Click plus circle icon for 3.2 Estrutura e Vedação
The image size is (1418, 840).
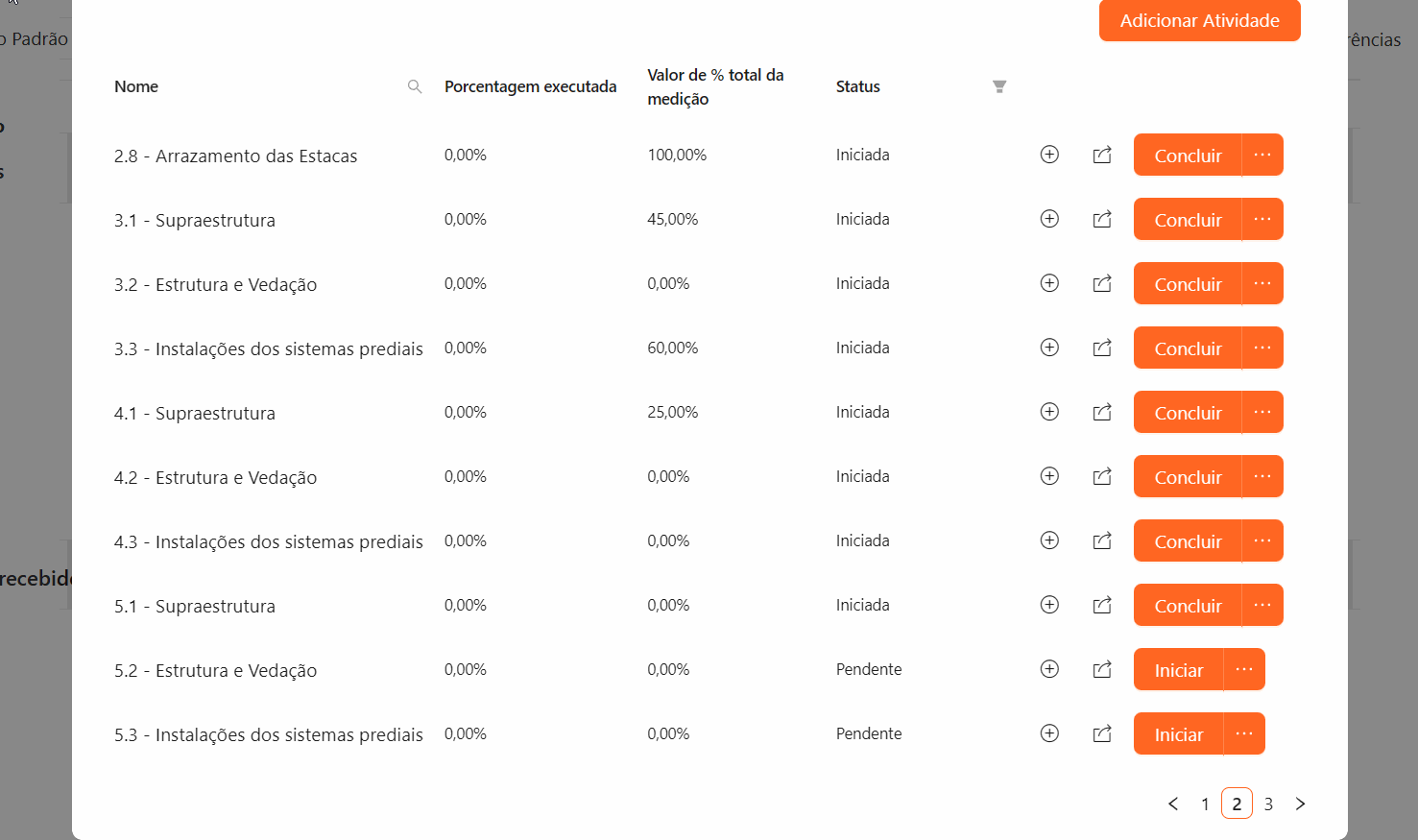click(1049, 283)
